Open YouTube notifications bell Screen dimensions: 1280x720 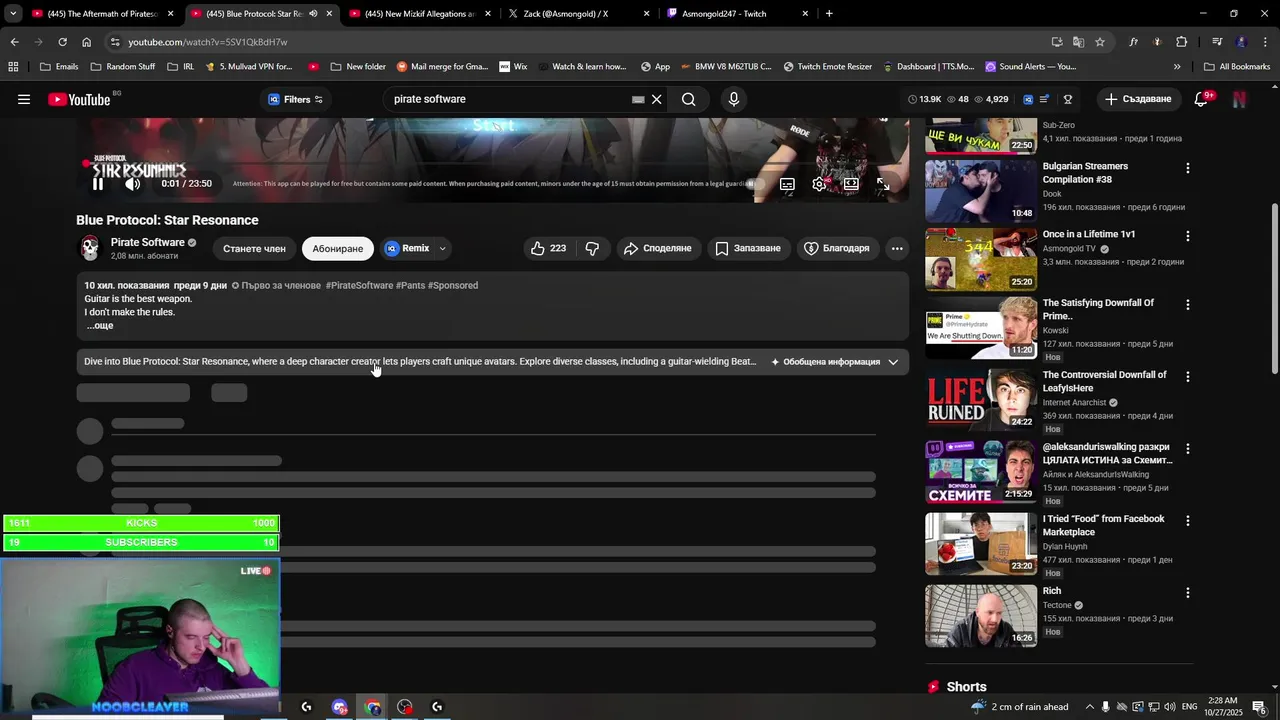click(1201, 99)
